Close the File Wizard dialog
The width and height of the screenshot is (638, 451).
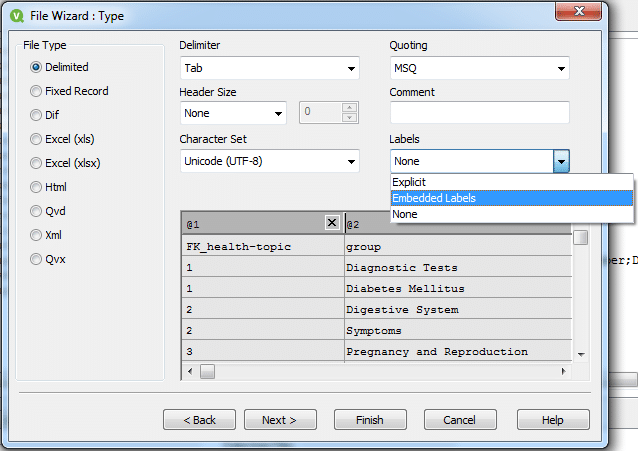point(579,11)
